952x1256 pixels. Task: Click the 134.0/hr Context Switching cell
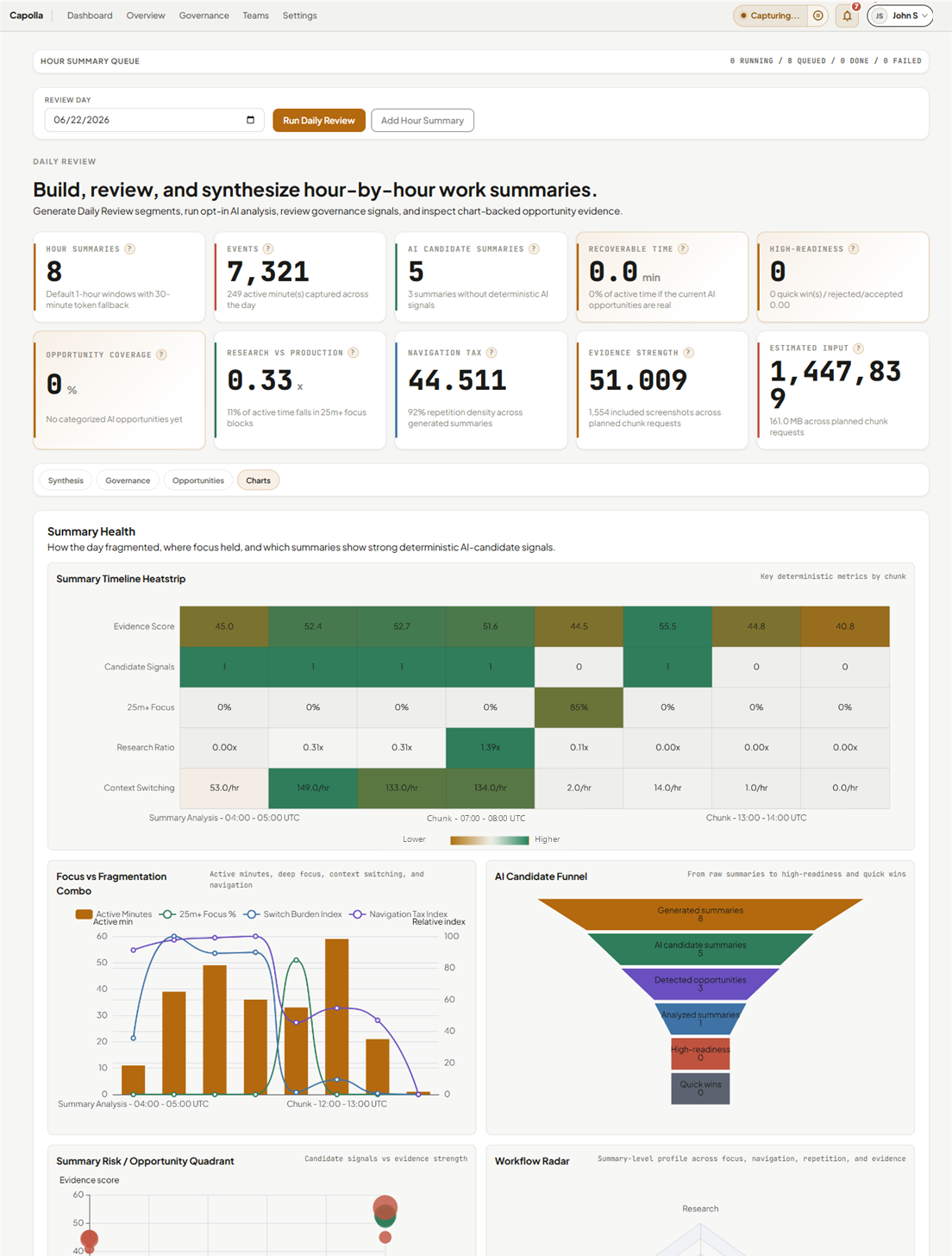490,788
